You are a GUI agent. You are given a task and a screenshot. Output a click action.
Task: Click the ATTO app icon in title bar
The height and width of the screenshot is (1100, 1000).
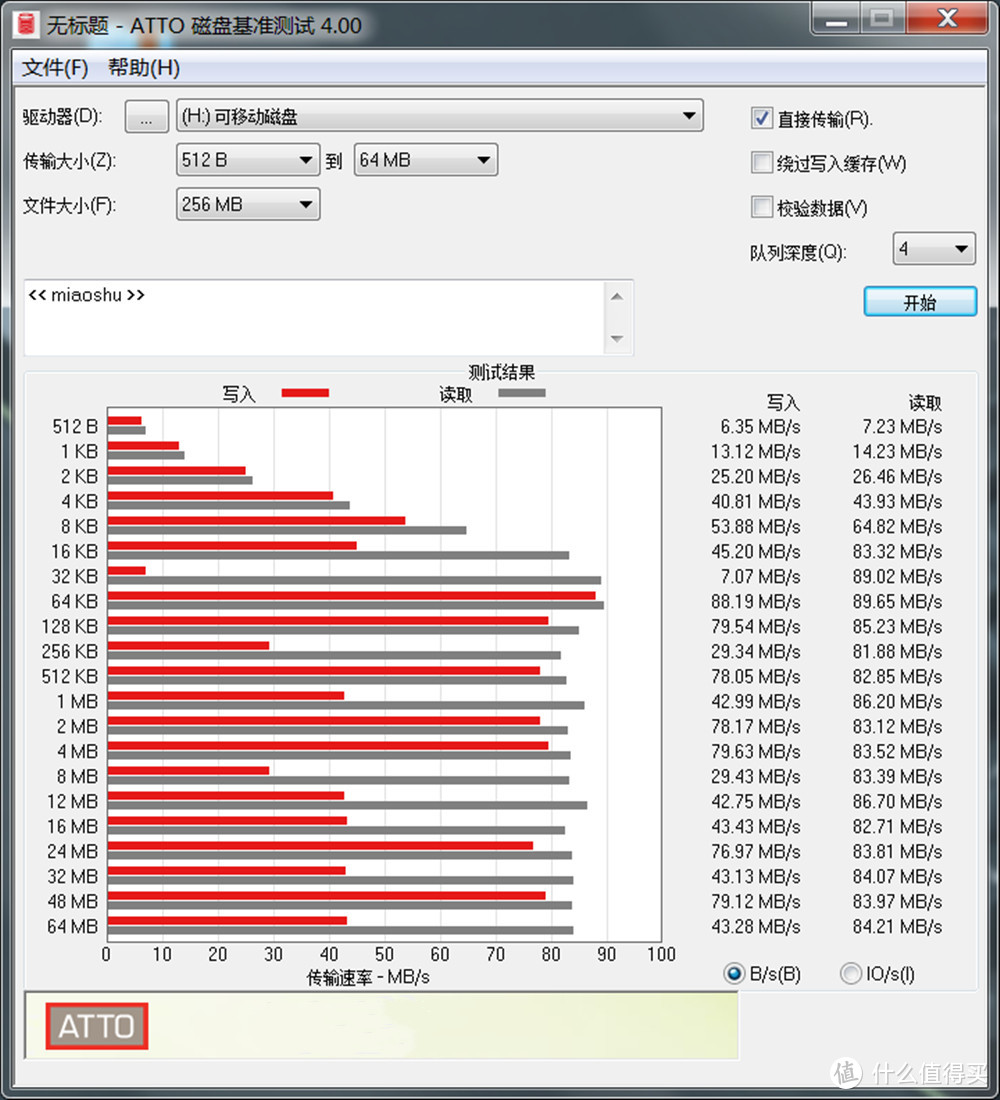[x=26, y=24]
